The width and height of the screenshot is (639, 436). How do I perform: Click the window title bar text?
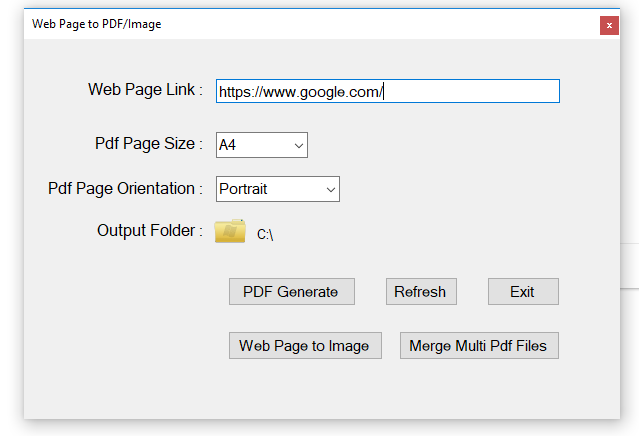(96, 24)
